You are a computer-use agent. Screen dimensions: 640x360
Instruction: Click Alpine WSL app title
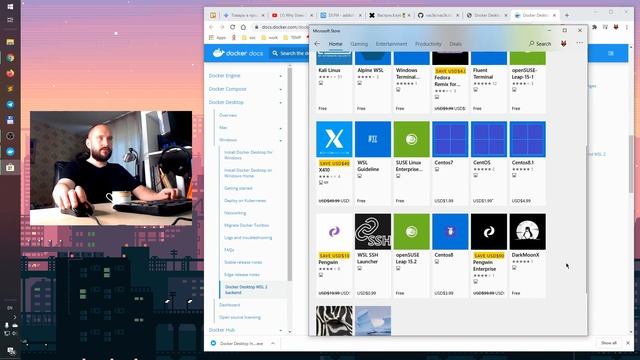pyautogui.click(x=370, y=70)
